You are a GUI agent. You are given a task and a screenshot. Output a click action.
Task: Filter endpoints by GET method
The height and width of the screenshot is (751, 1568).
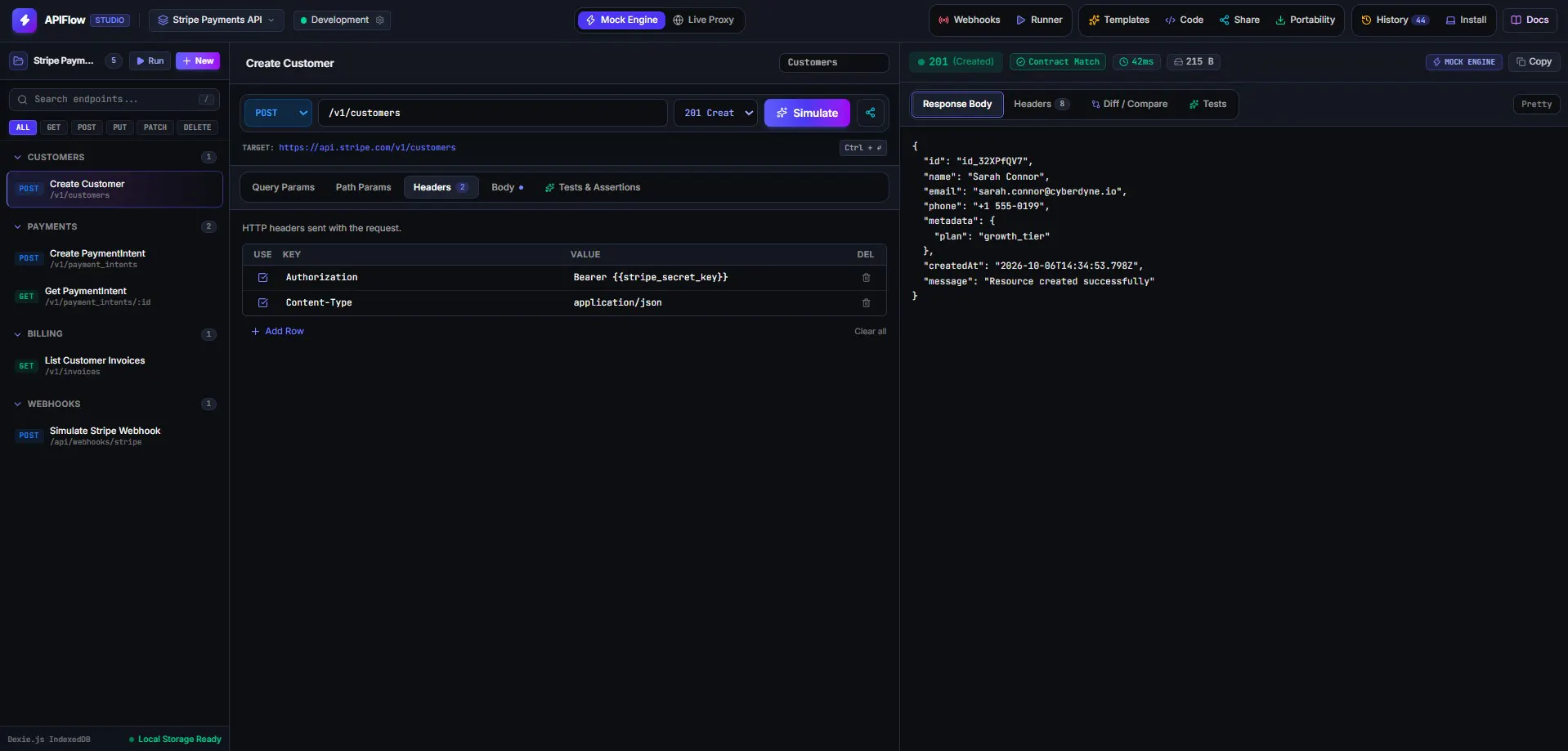click(x=54, y=127)
